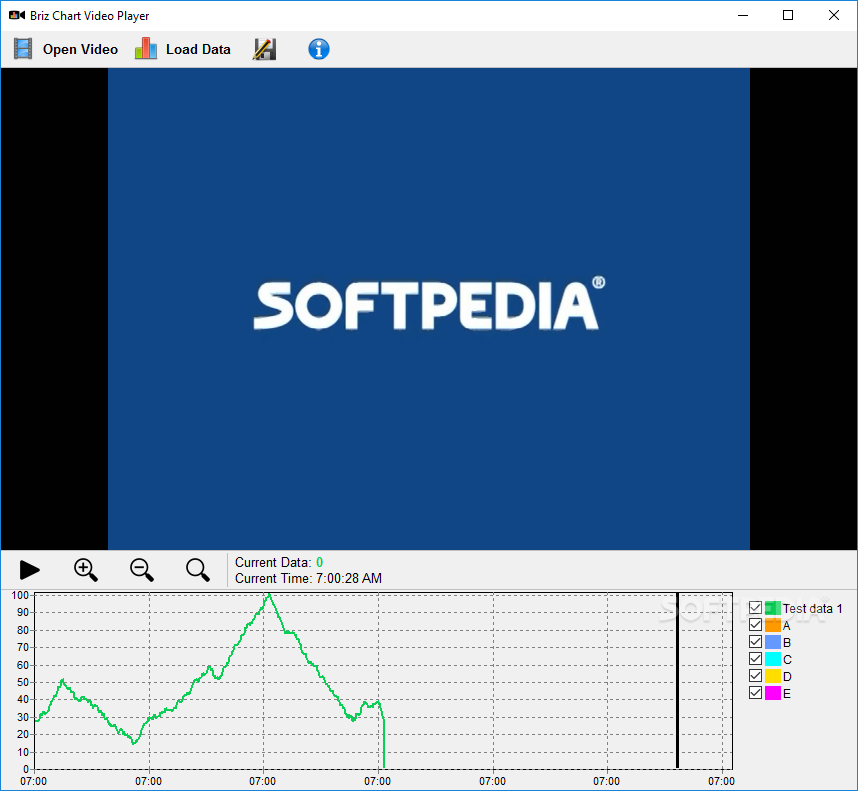Uncheck the series D checkbox
The image size is (858, 791).
tap(756, 676)
